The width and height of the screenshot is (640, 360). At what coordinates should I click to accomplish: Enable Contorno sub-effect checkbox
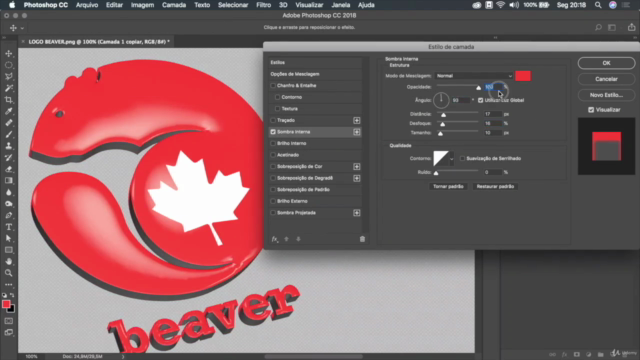(x=278, y=97)
